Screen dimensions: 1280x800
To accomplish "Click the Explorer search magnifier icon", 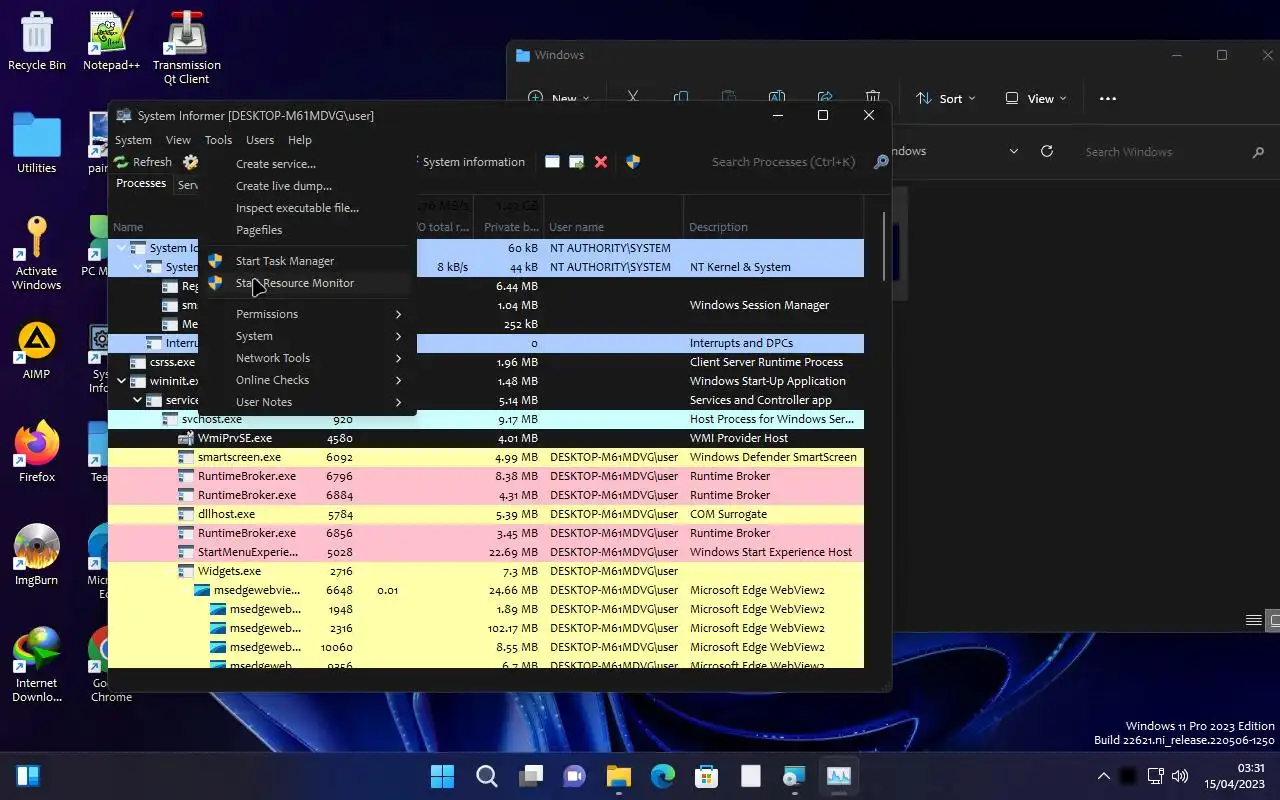I will click(1258, 152).
